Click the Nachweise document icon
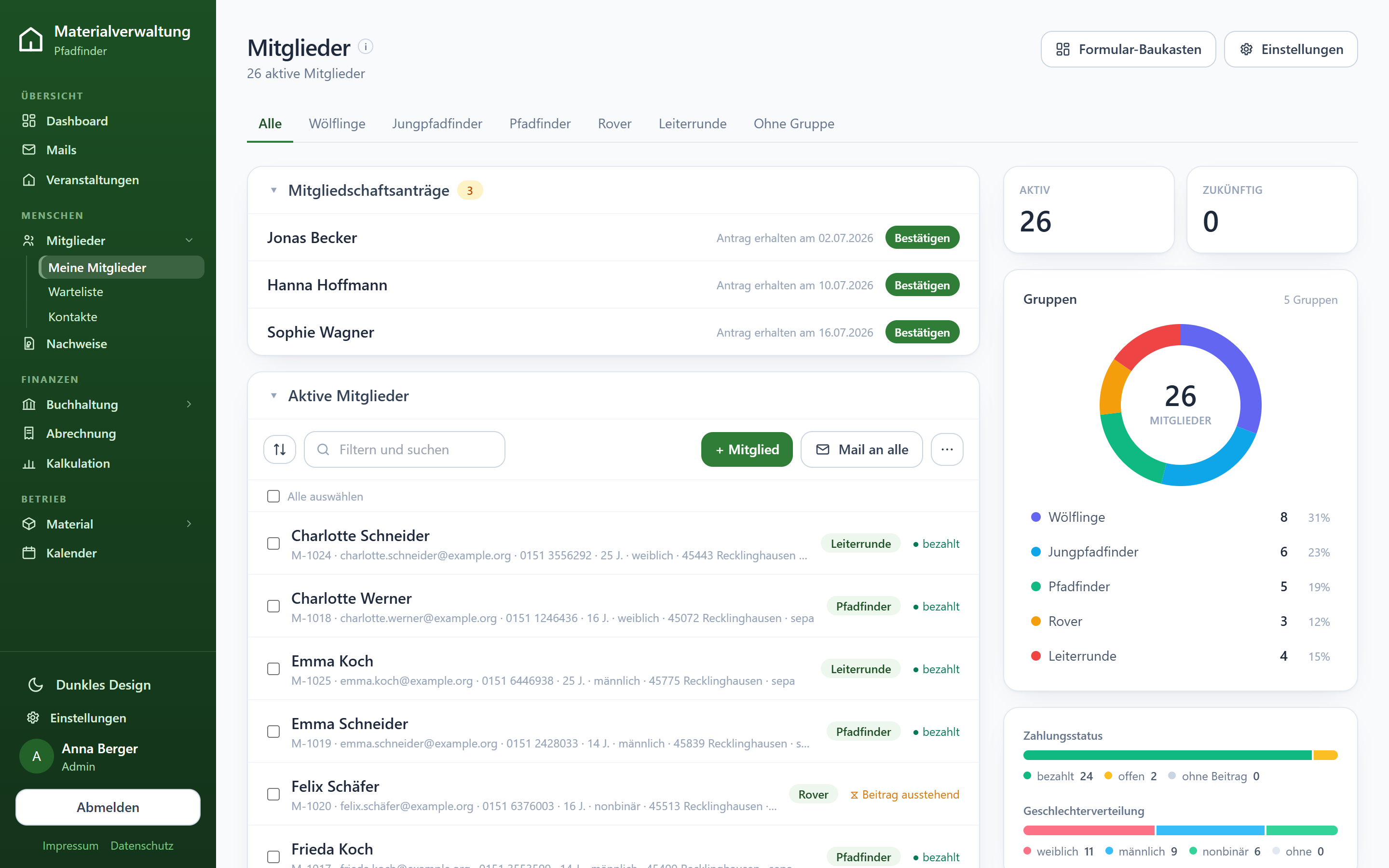The width and height of the screenshot is (1389, 868). click(x=29, y=343)
